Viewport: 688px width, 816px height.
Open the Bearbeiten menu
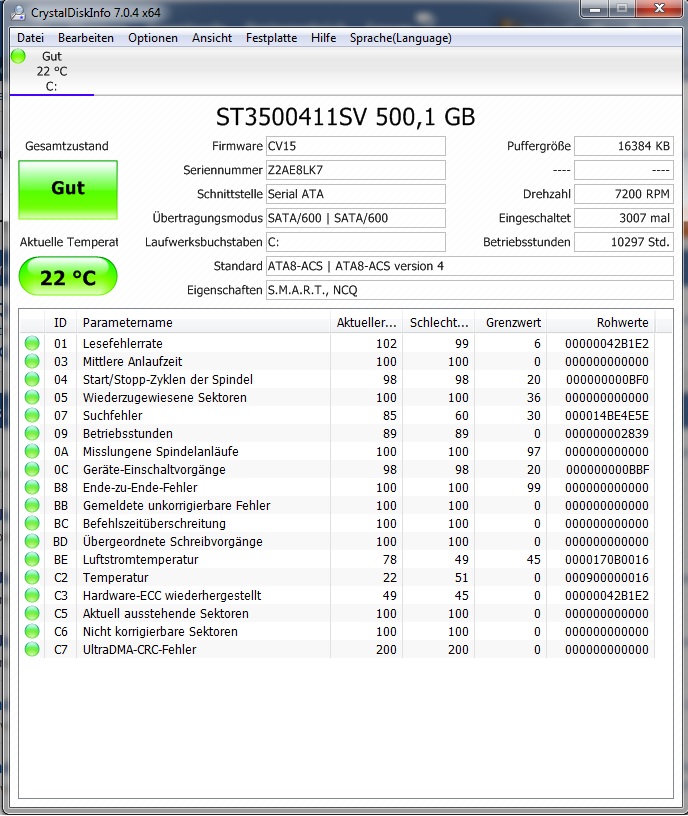86,38
